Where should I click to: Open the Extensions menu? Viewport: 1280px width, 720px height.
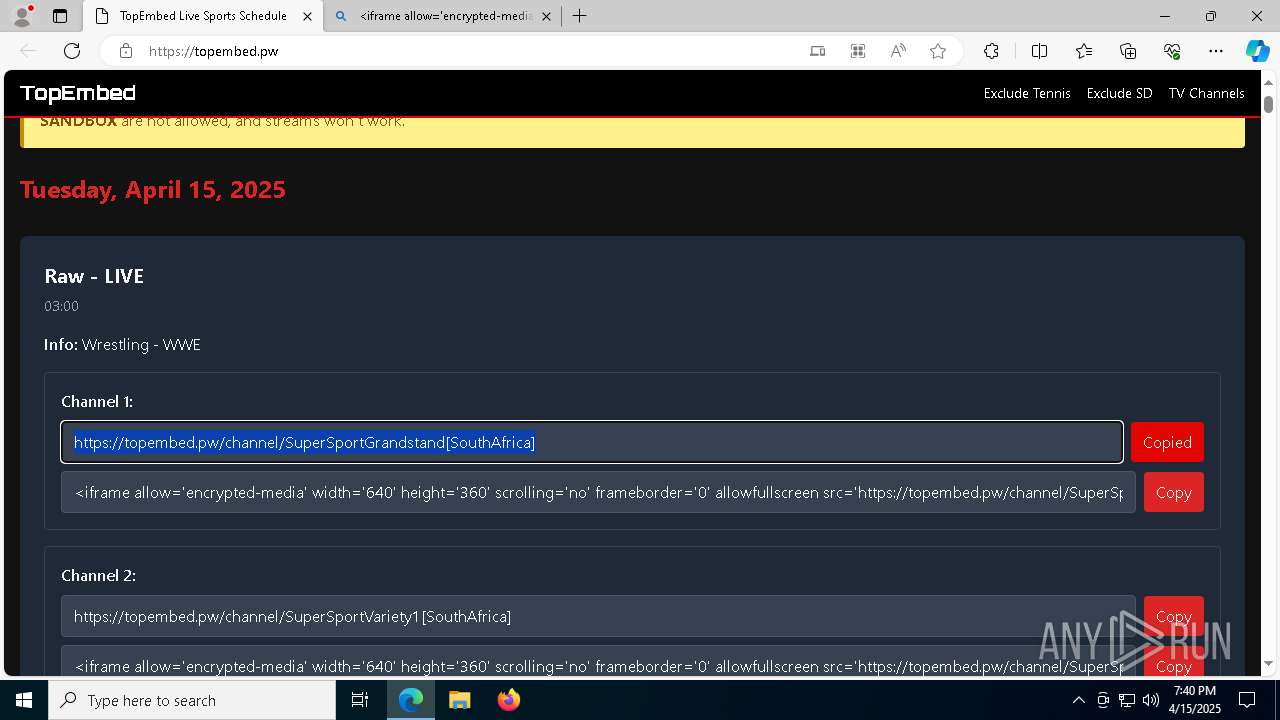(991, 51)
